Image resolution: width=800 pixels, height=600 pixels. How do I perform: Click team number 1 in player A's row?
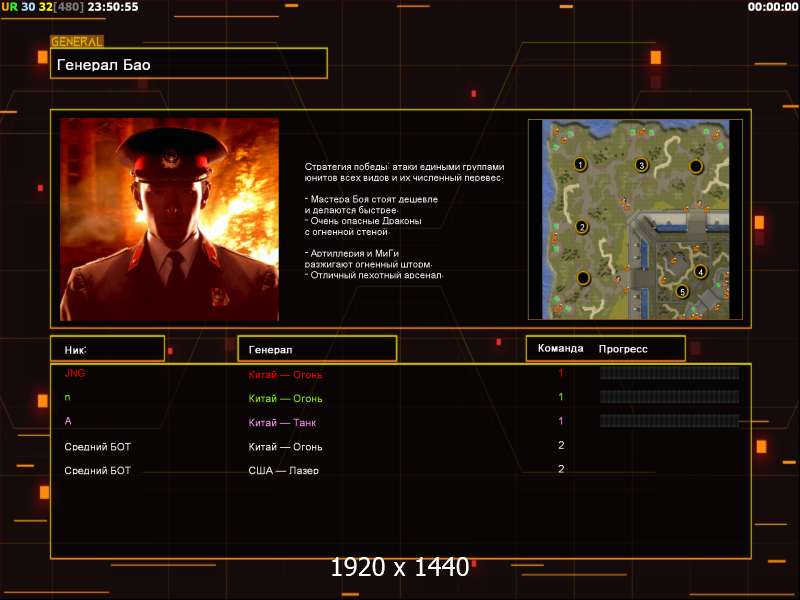pyautogui.click(x=561, y=421)
